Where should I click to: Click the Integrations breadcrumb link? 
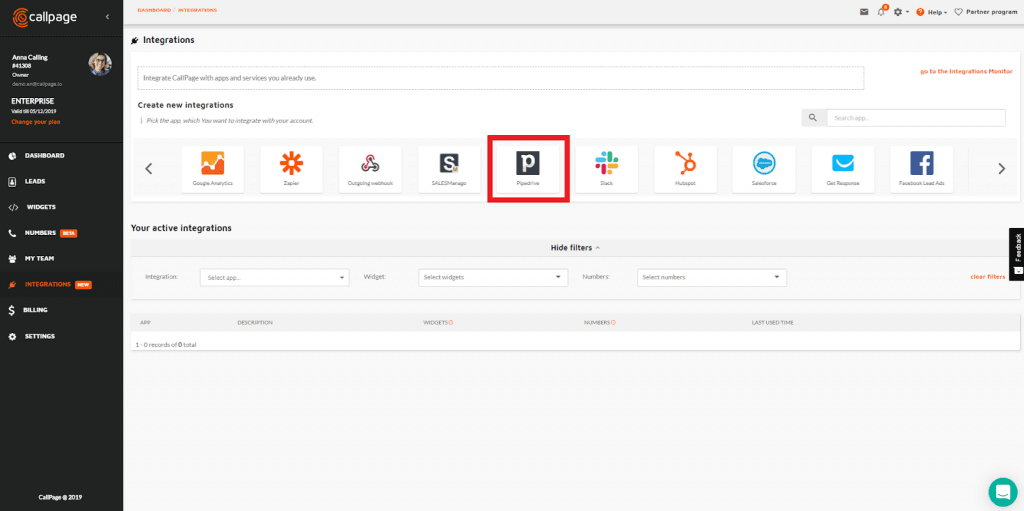click(x=197, y=10)
